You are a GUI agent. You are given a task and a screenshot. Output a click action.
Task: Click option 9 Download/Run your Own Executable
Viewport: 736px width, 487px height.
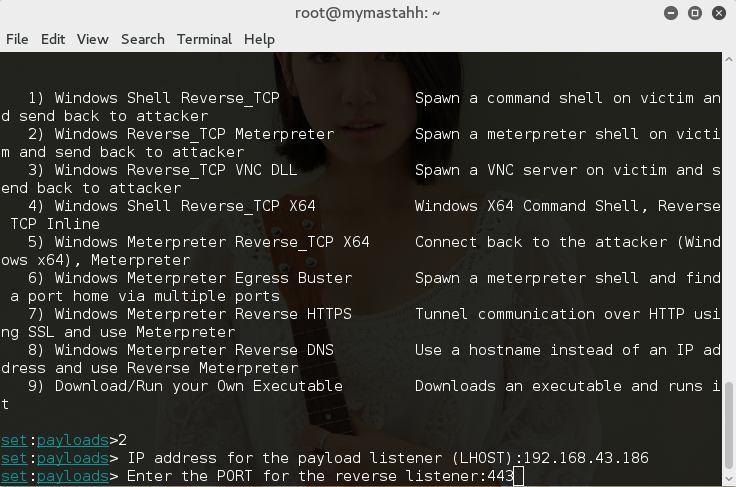coord(185,386)
